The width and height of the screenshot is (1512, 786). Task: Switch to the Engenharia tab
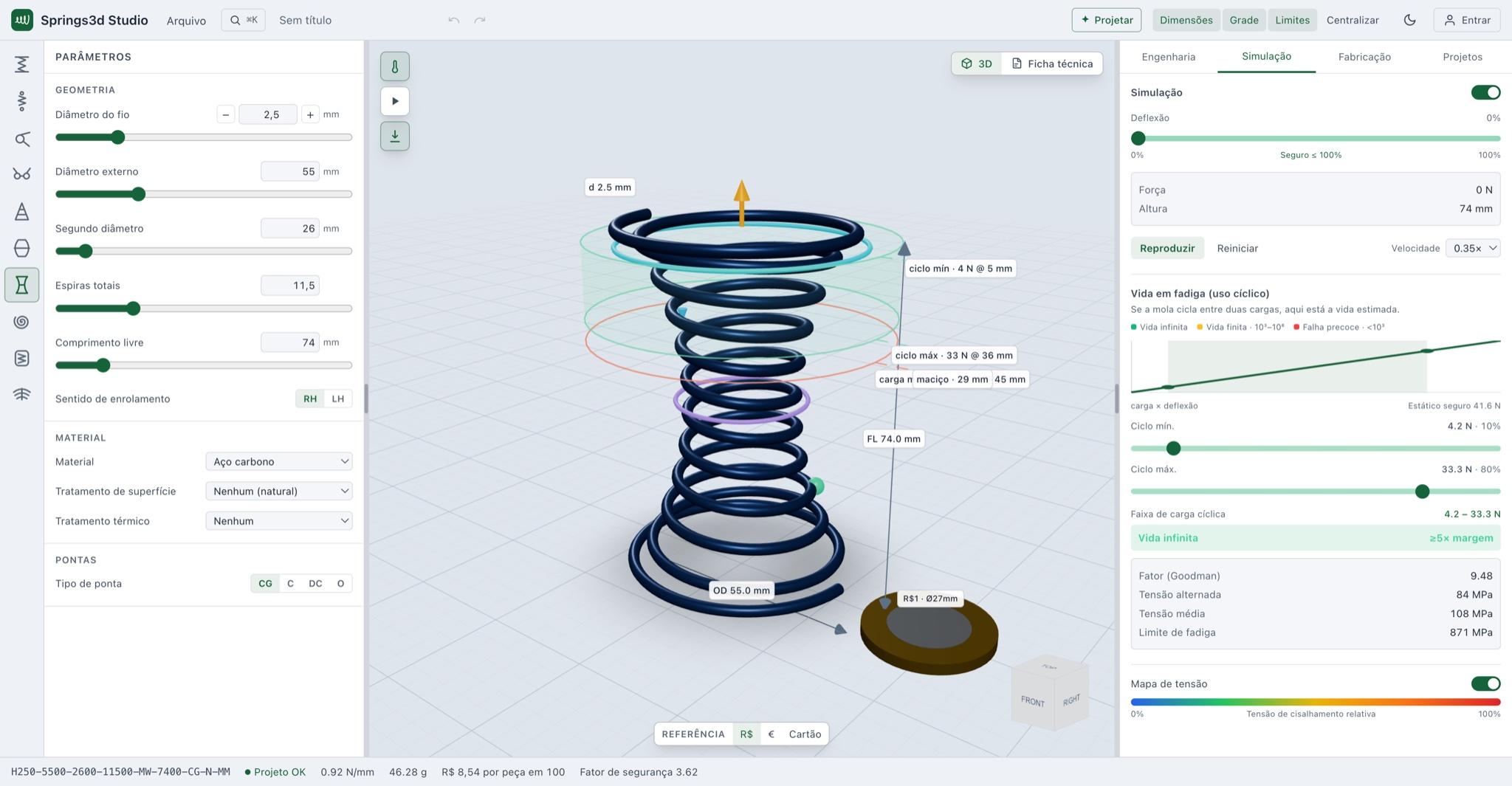coord(1168,57)
